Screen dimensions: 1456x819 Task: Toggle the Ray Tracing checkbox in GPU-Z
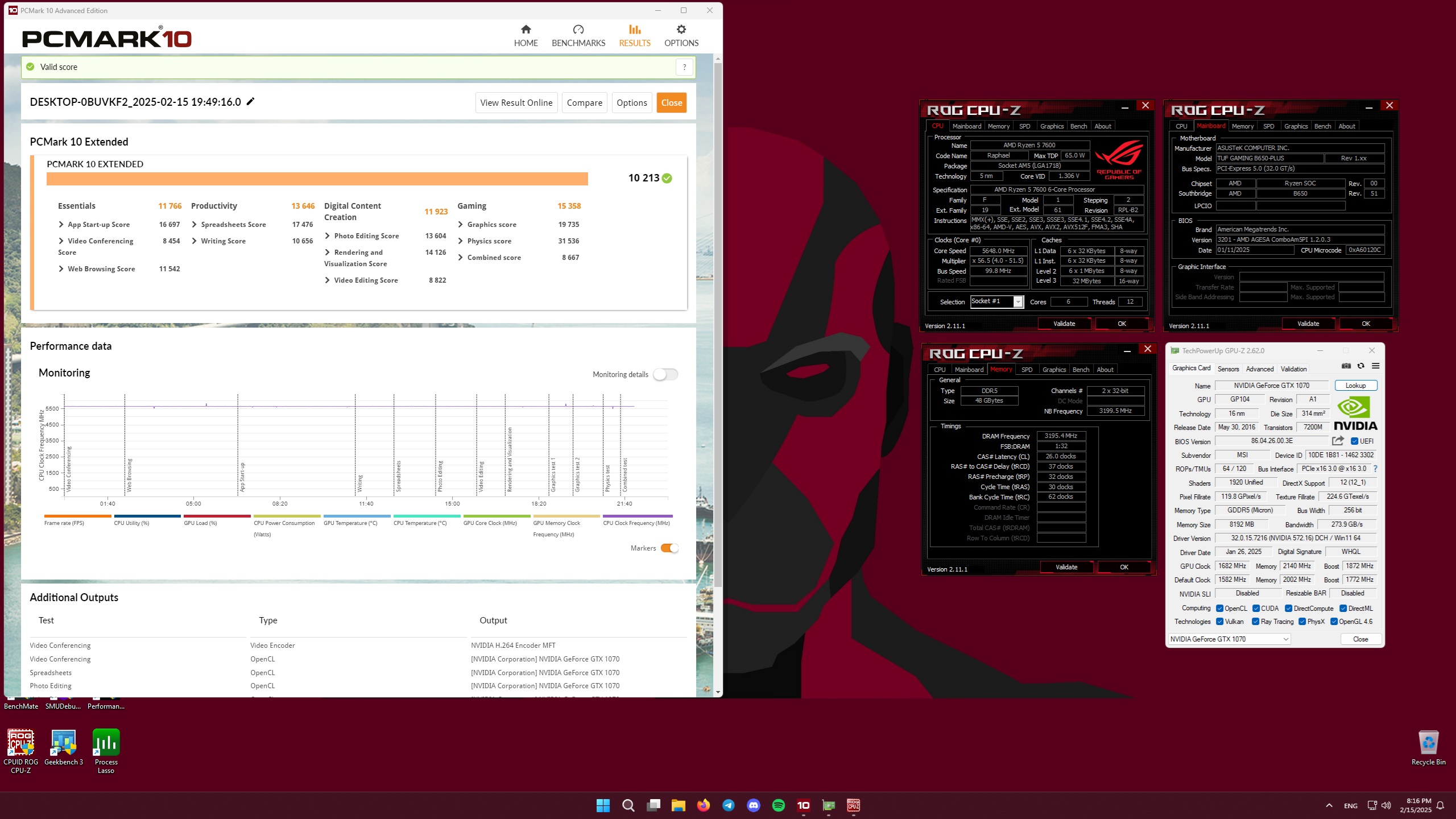[1255, 622]
